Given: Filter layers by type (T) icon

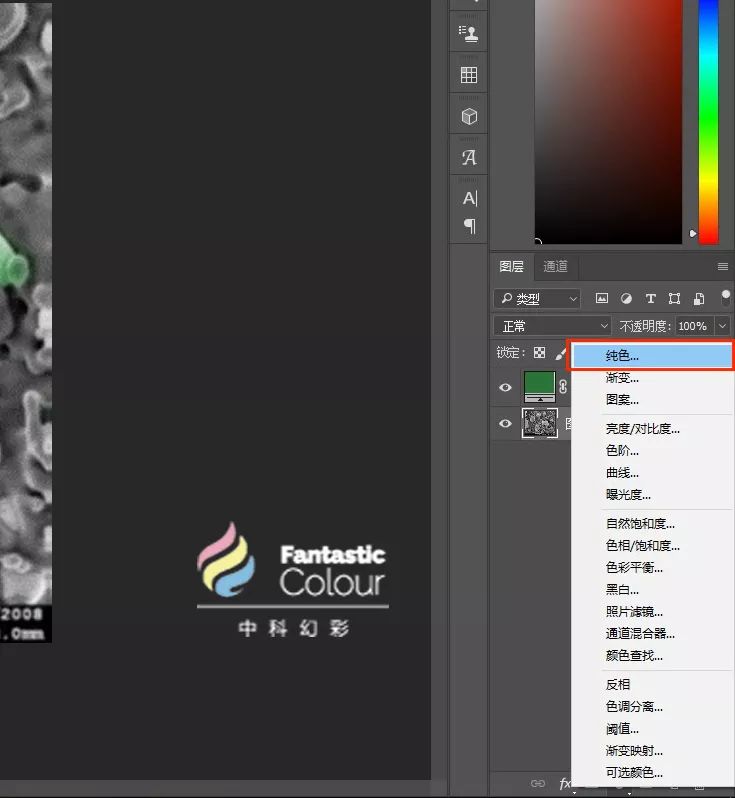Looking at the screenshot, I should (x=650, y=298).
